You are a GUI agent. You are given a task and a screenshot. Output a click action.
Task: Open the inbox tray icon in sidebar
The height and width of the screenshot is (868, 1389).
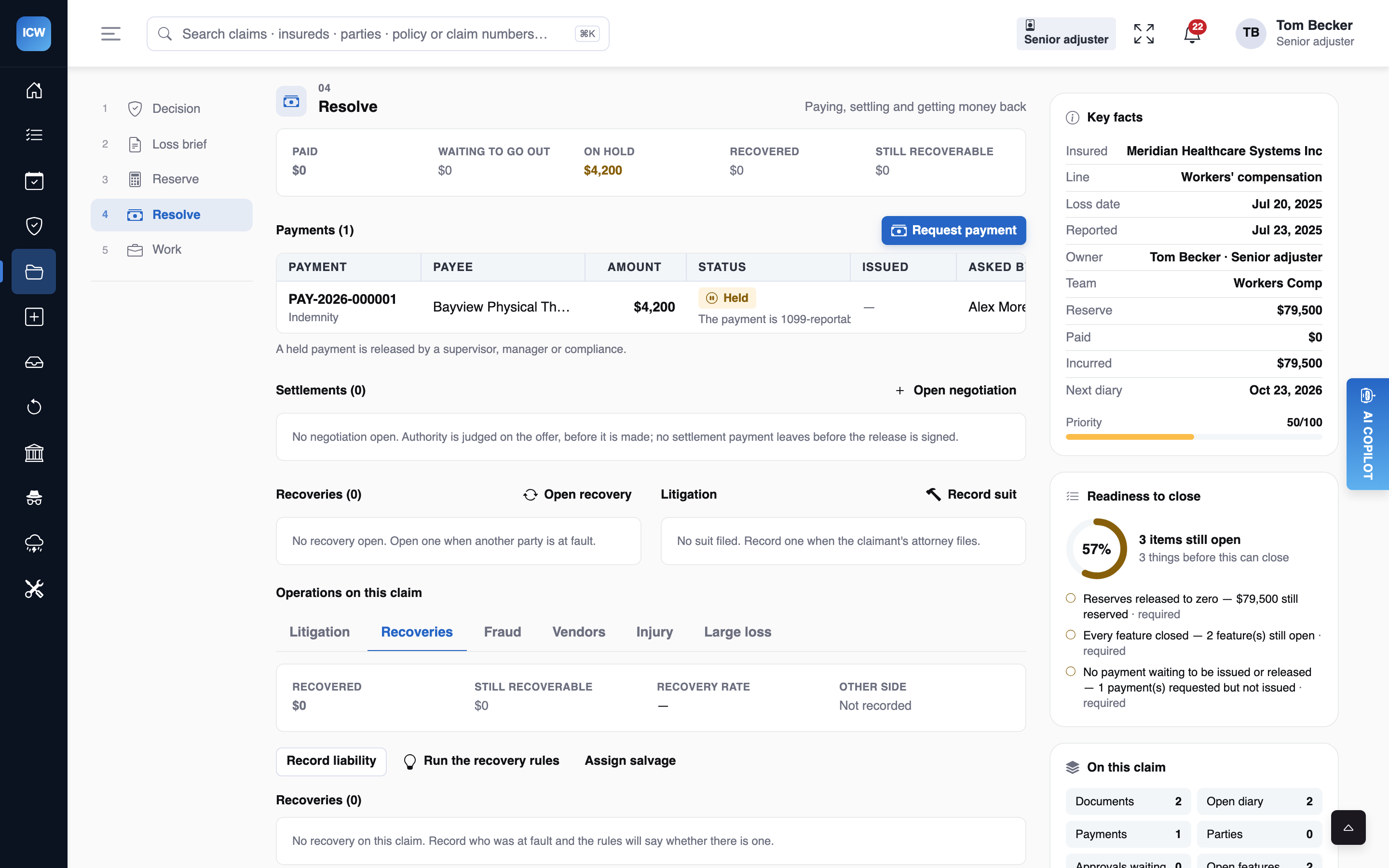(34, 362)
